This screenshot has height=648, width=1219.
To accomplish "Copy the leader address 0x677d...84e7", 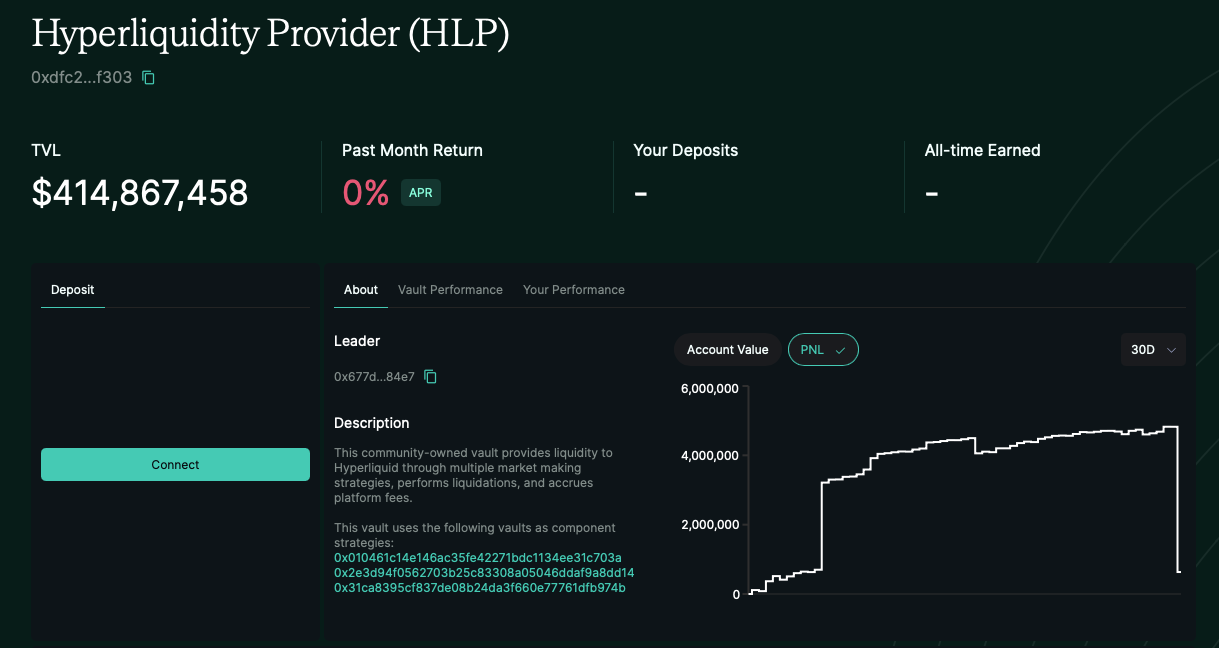I will click(x=430, y=377).
